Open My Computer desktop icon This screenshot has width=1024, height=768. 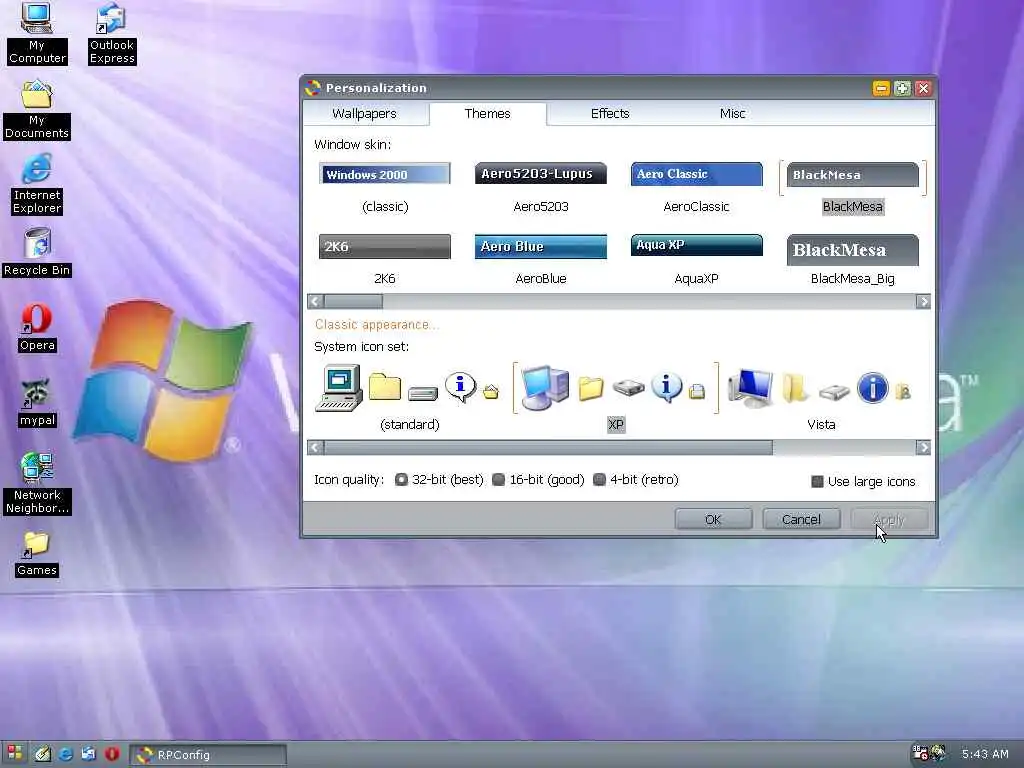pos(37,33)
